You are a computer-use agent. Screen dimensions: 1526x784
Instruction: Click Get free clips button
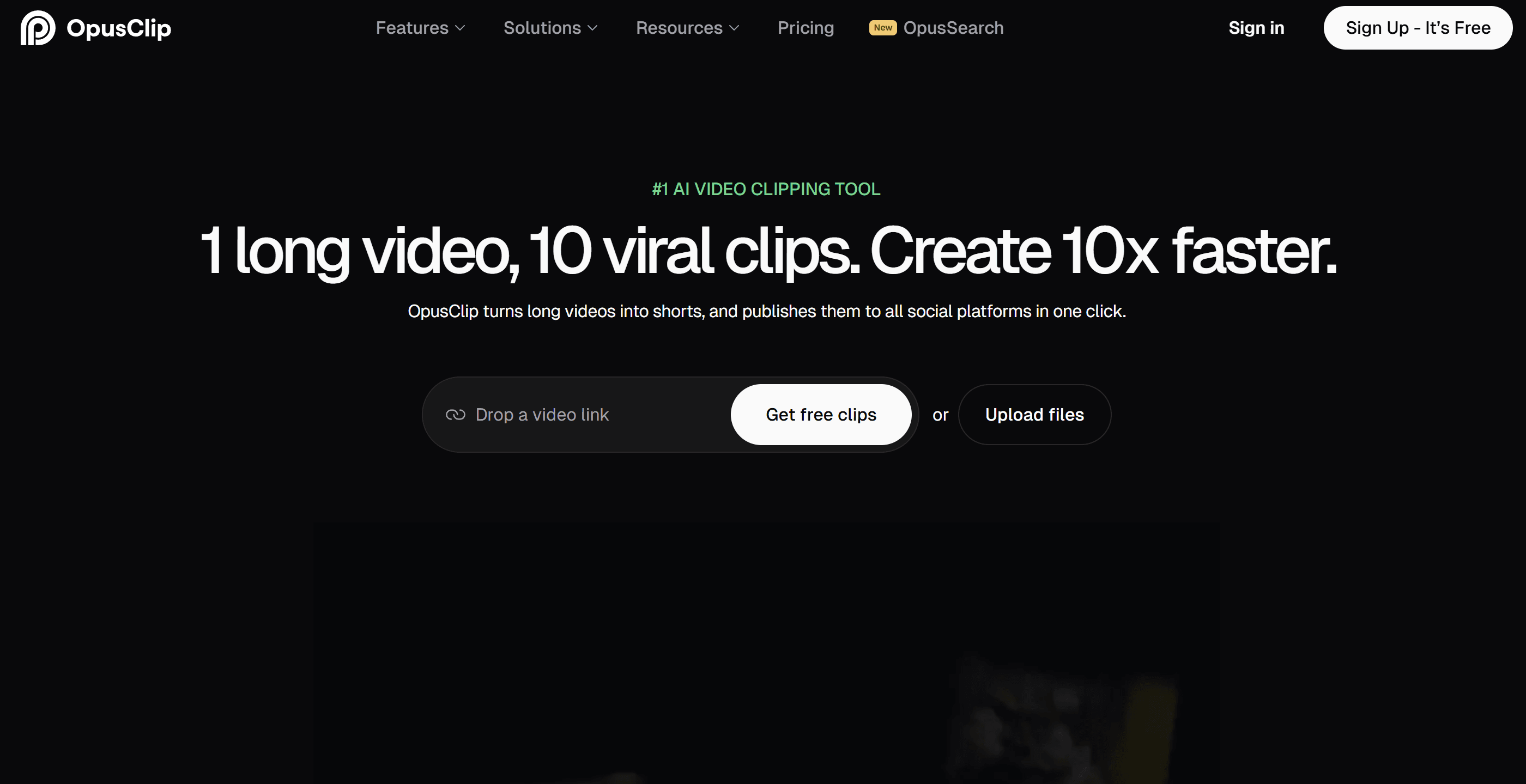[x=821, y=415]
